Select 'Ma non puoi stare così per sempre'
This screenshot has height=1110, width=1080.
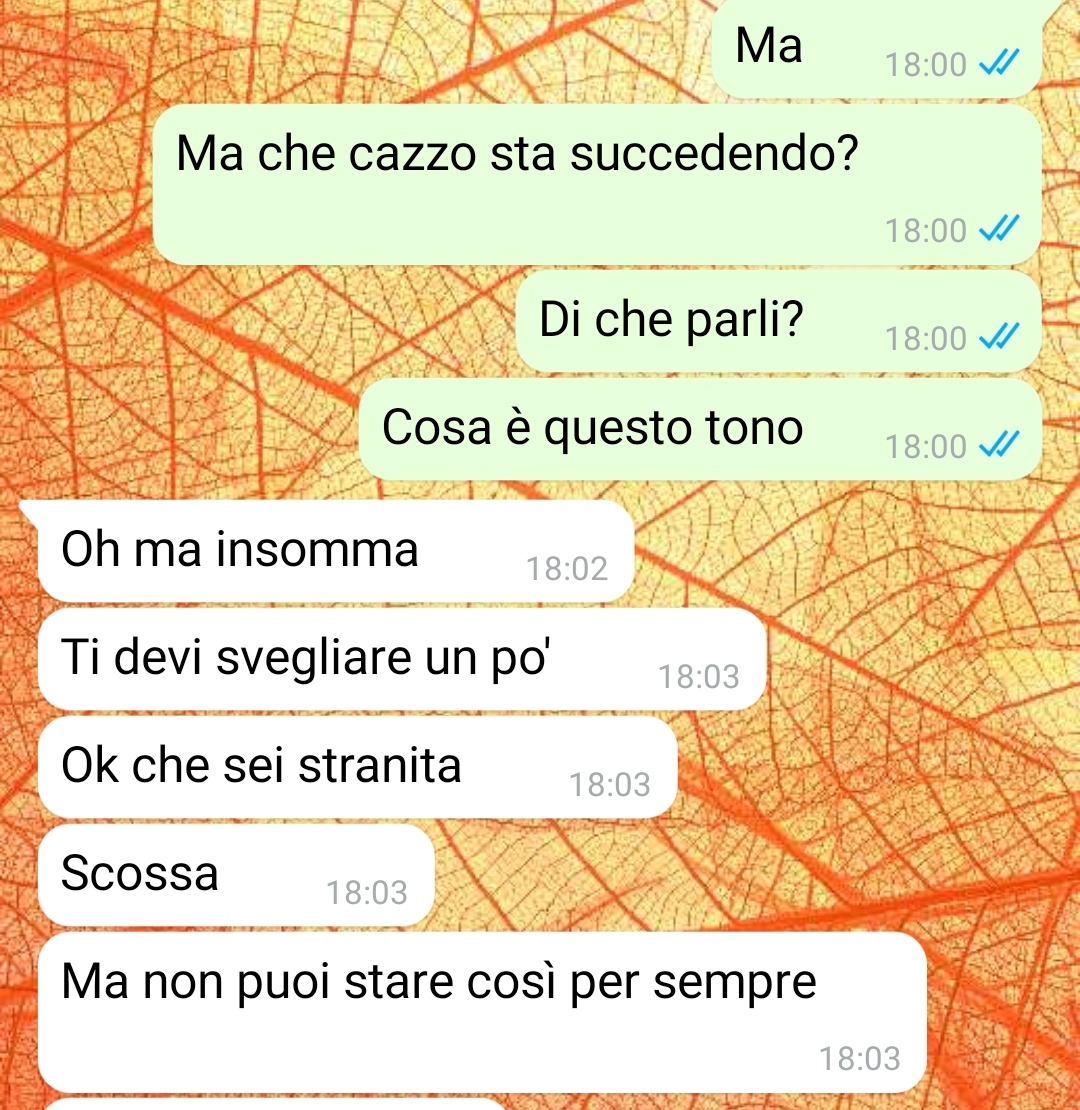[x=483, y=1012]
